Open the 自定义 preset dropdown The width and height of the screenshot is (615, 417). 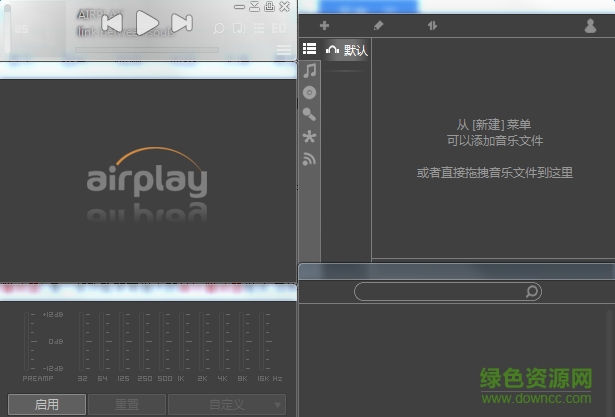(x=227, y=404)
